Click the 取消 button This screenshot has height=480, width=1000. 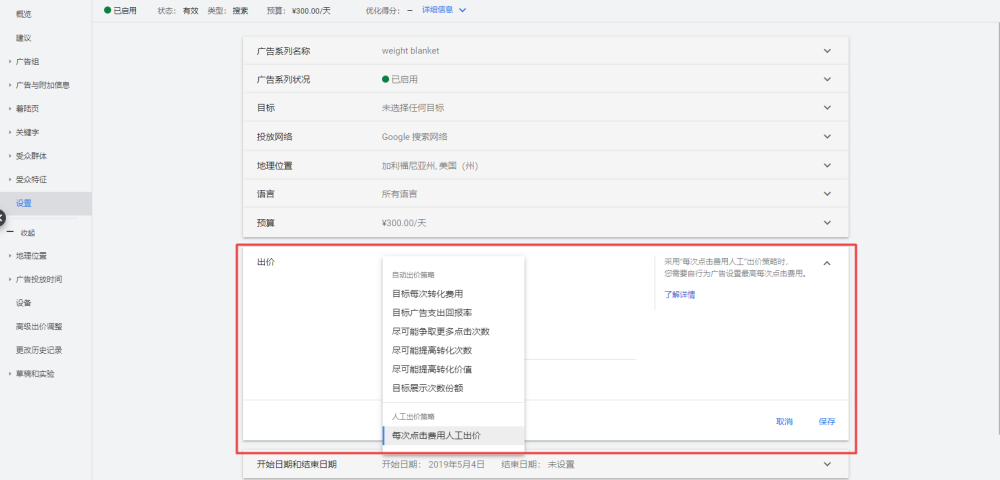[x=784, y=422]
